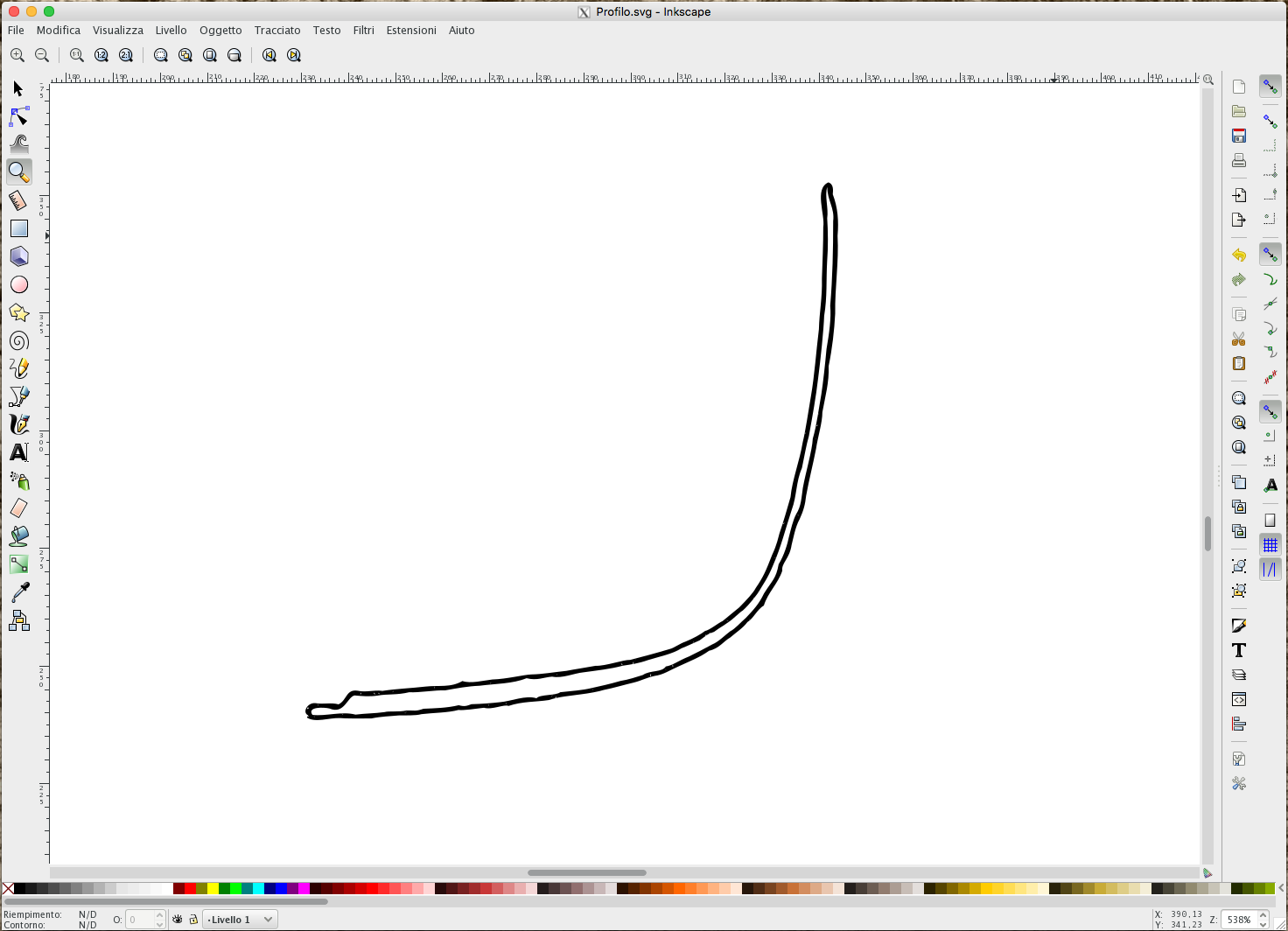Select the Spiral tool
The image size is (1288, 931).
pyautogui.click(x=18, y=340)
